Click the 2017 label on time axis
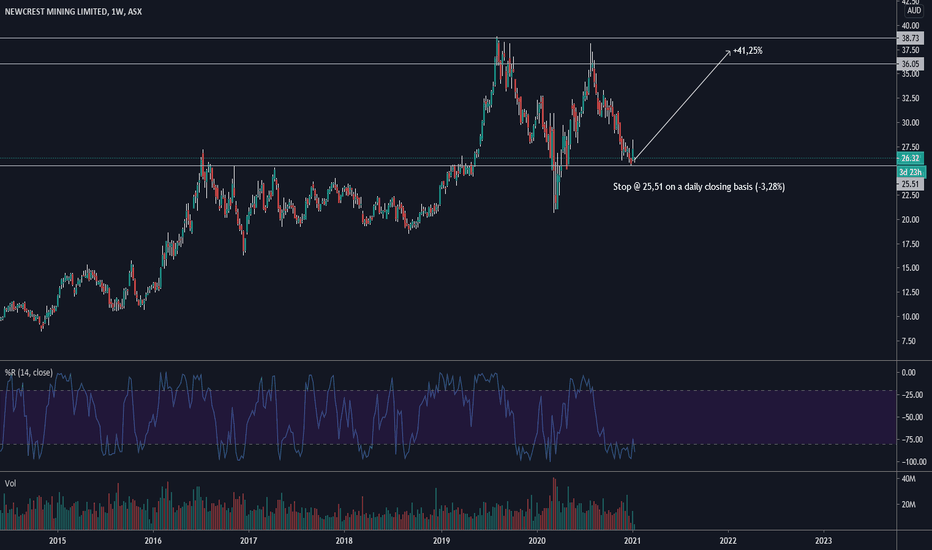This screenshot has height=550, width=932. point(248,540)
